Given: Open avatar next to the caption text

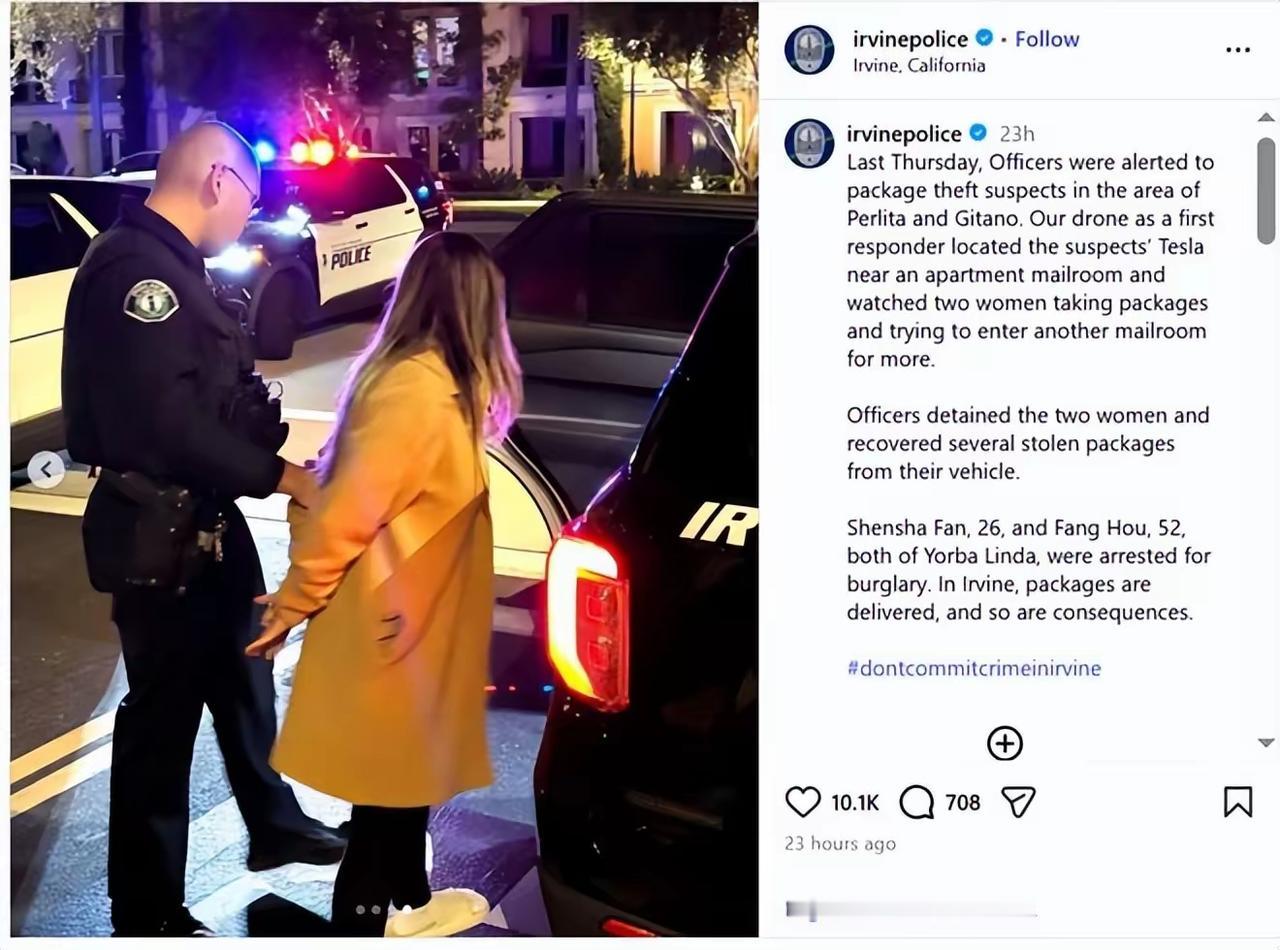Looking at the screenshot, I should pos(809,143).
